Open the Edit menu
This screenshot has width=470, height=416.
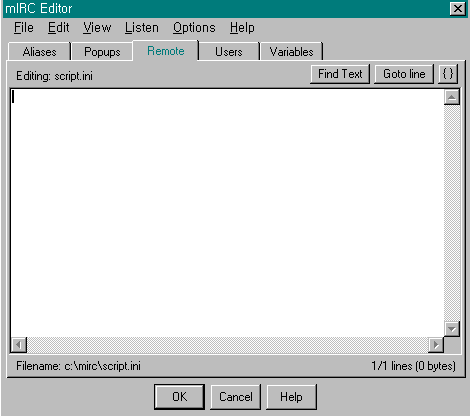(x=59, y=28)
